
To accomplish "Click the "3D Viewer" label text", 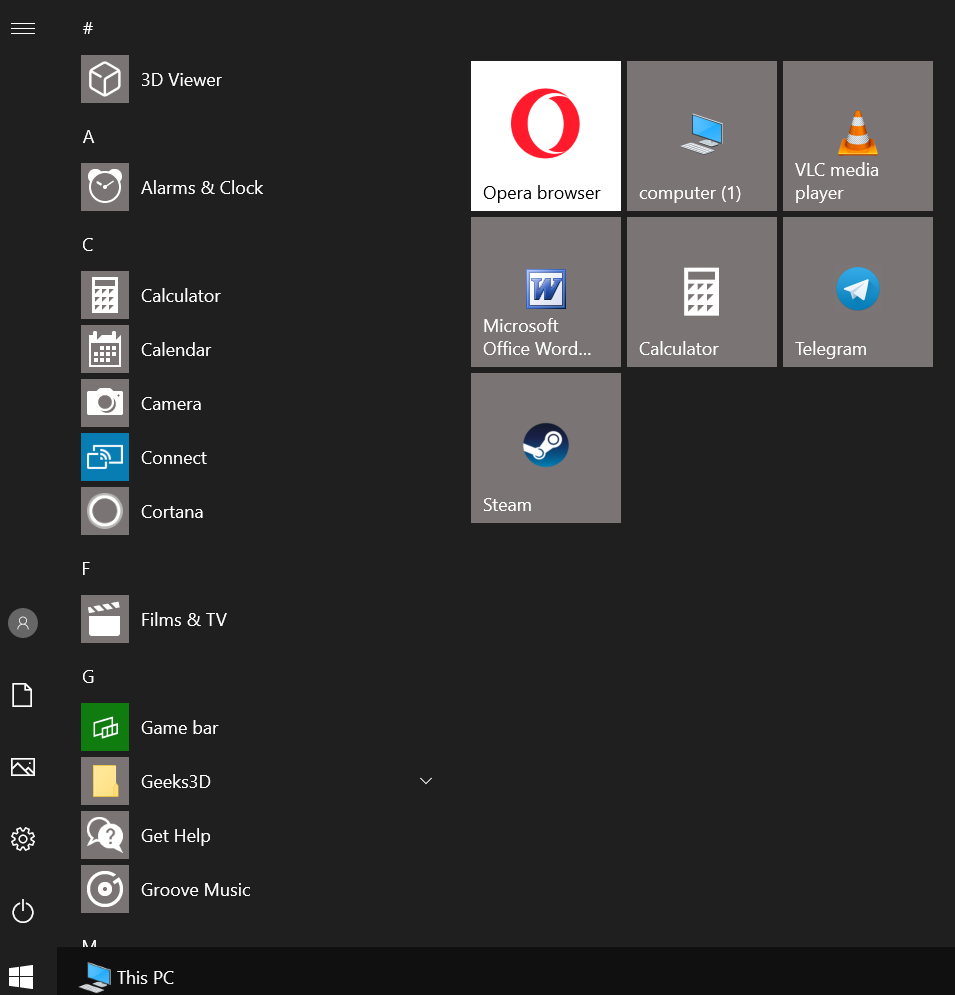I will click(181, 80).
